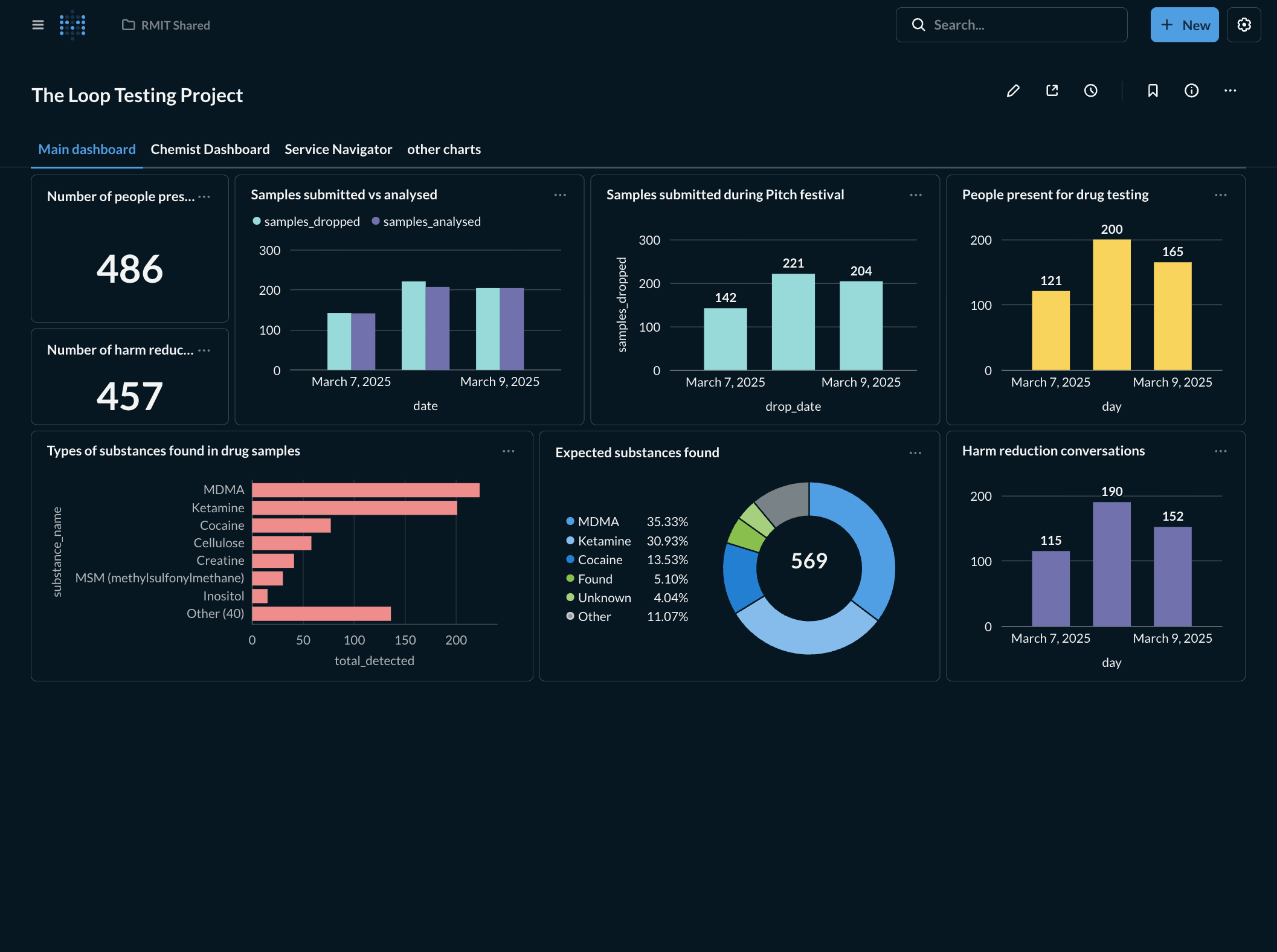
Task: Click the pencil edit dashboard icon
Action: [x=1013, y=91]
